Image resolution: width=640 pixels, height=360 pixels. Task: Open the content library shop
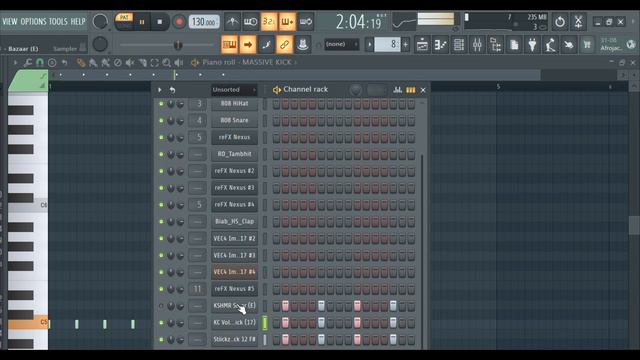[x=587, y=44]
